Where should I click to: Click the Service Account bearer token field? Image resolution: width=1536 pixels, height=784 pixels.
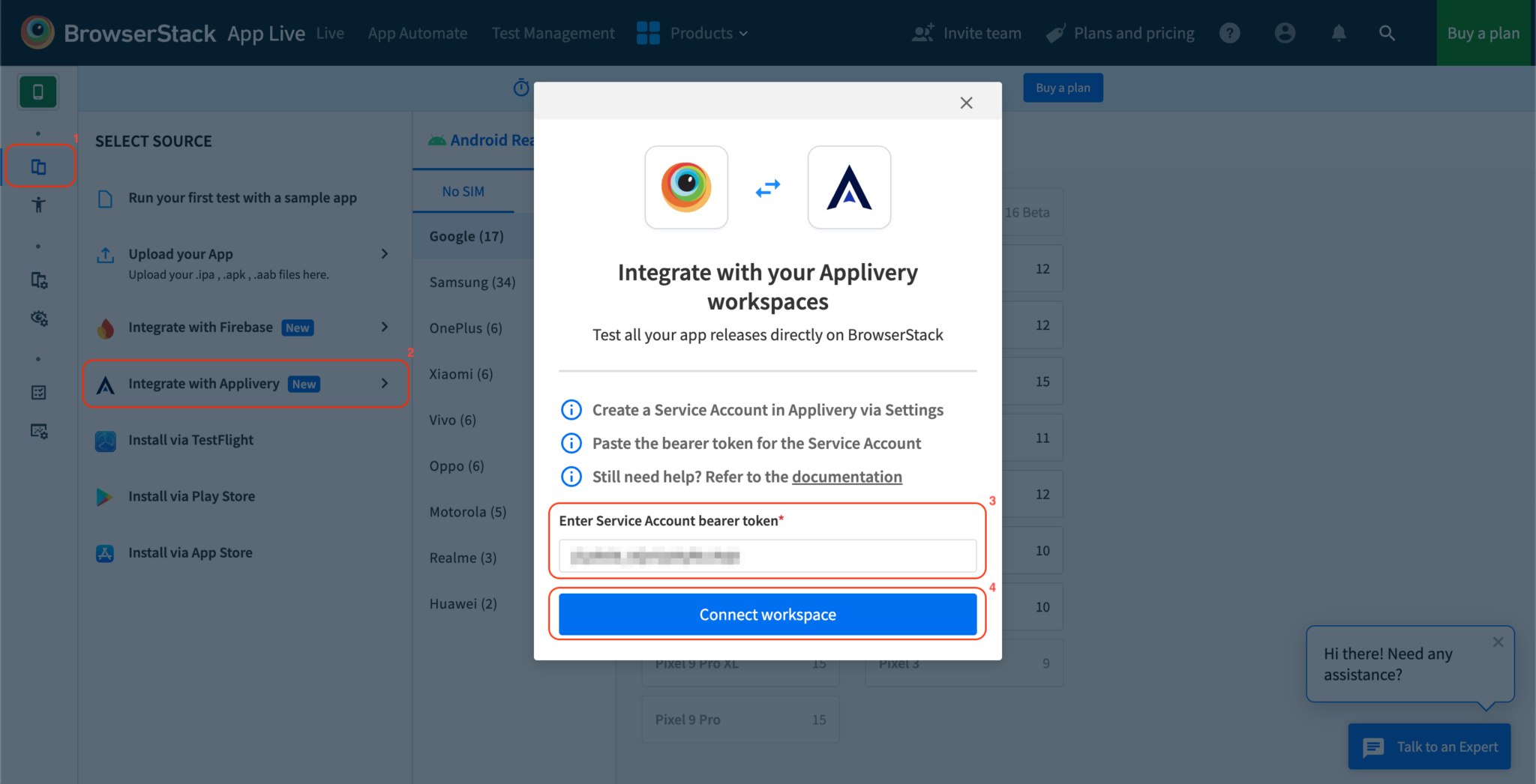pyautogui.click(x=766, y=556)
